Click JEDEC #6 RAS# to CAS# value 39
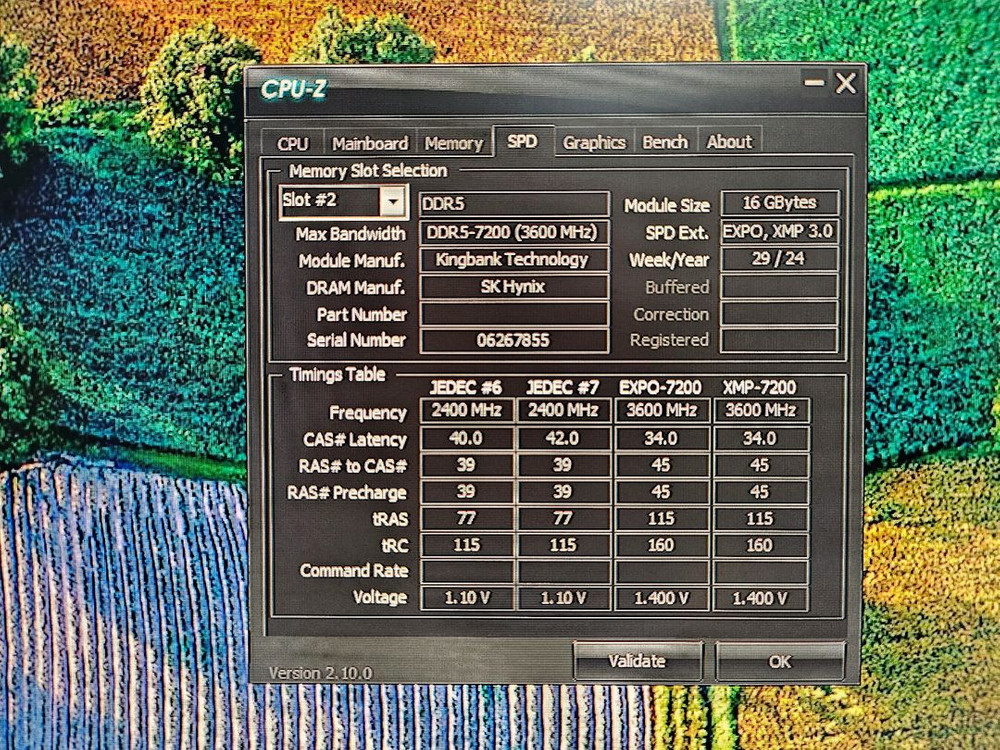This screenshot has width=1000, height=750. pyautogui.click(x=467, y=465)
